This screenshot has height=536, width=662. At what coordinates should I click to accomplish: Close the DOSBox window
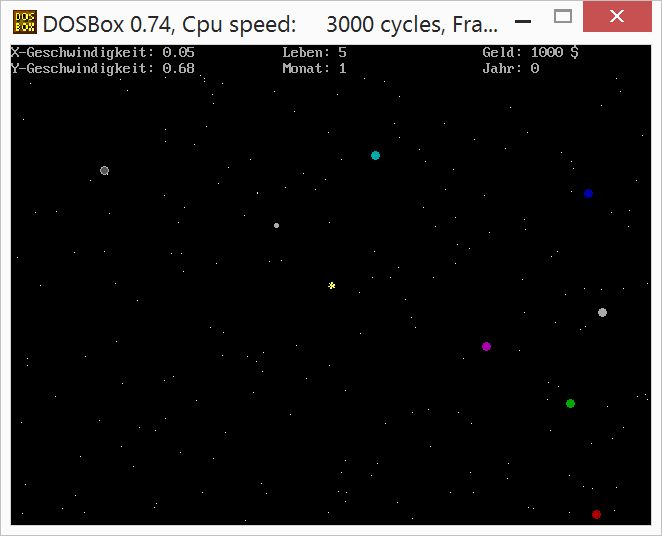618,17
